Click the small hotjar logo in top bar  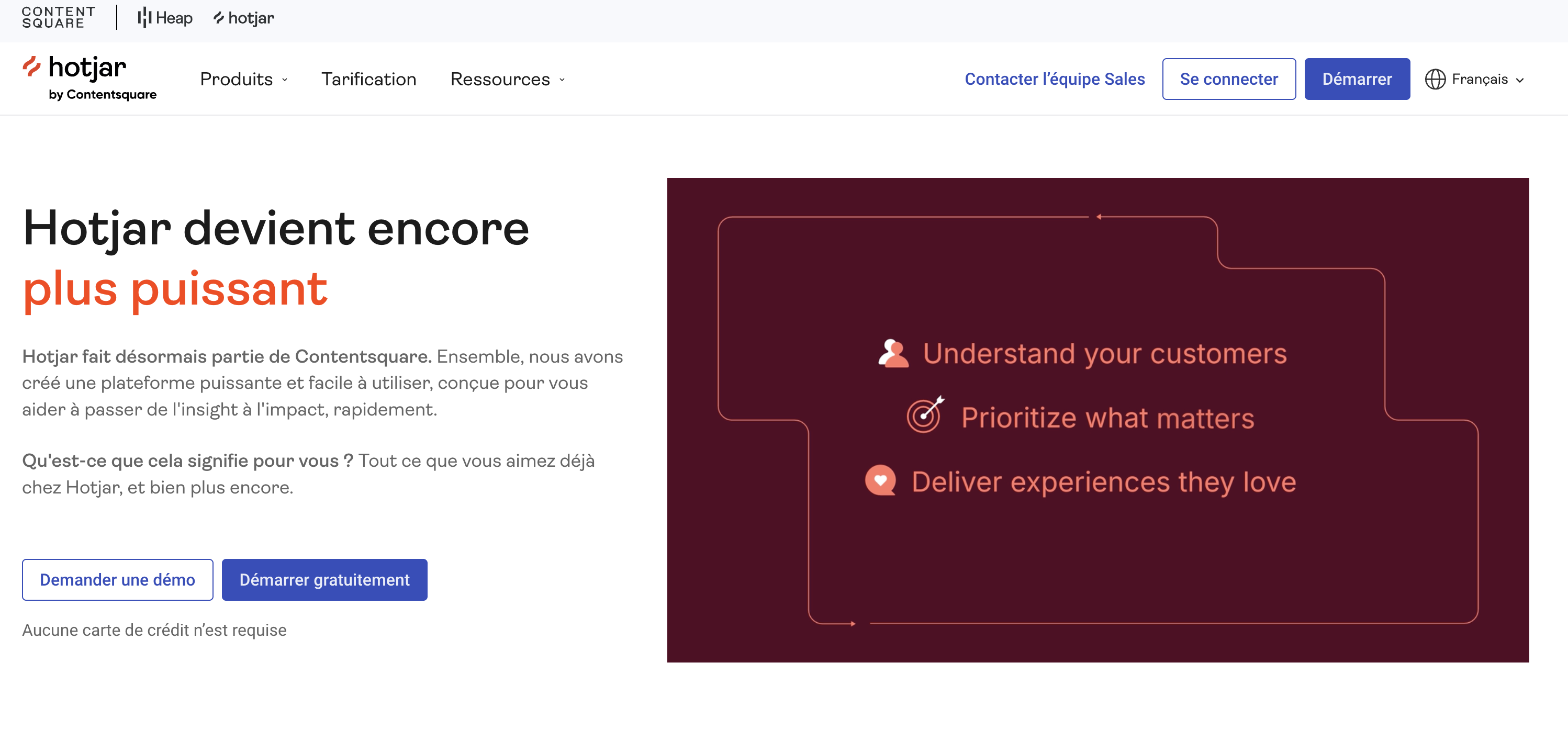(244, 18)
